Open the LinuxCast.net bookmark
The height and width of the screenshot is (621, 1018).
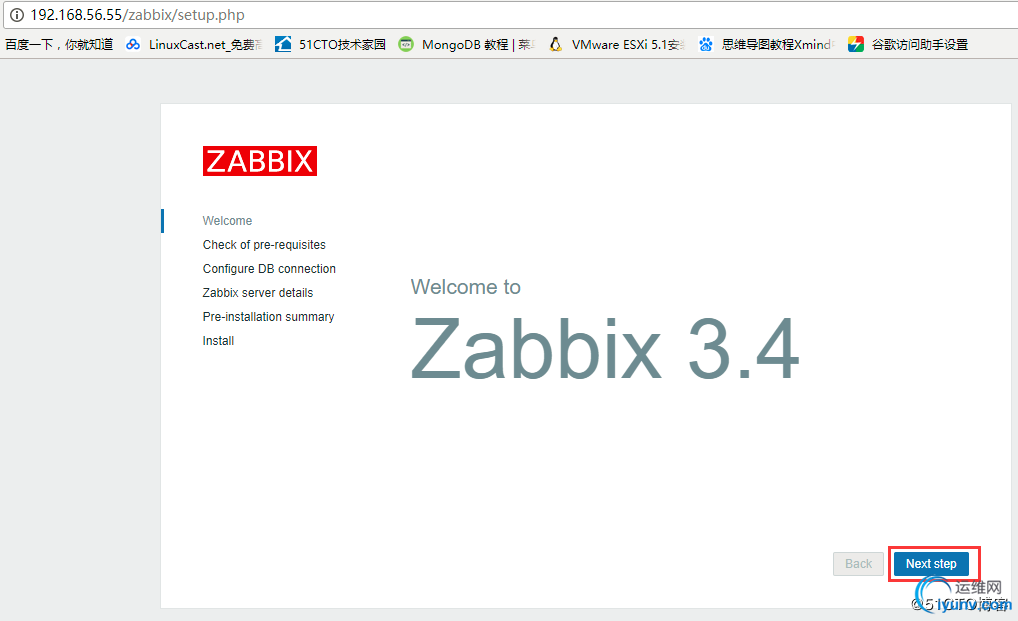click(205, 44)
